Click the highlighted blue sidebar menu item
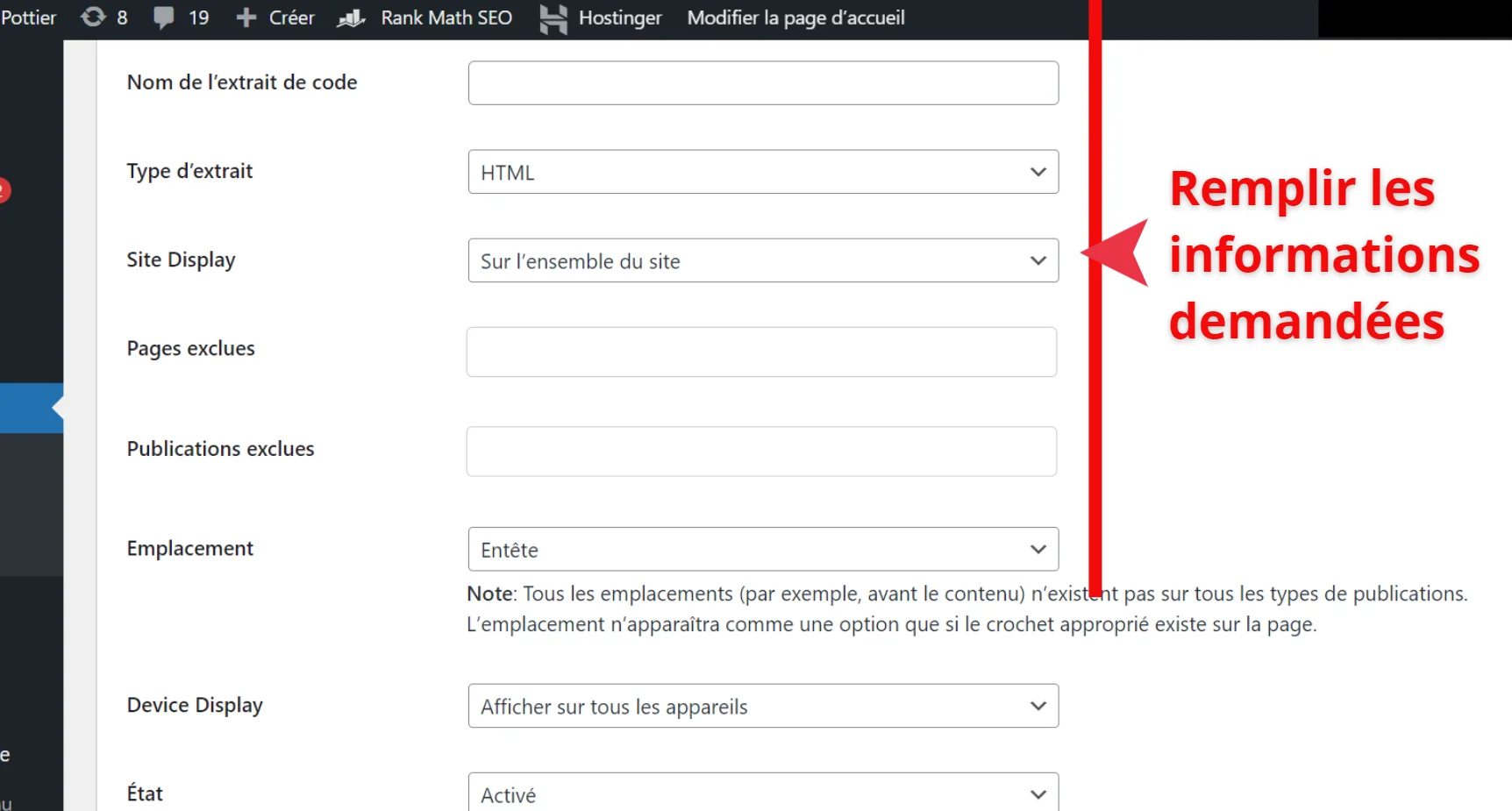1512x811 pixels. (32, 407)
